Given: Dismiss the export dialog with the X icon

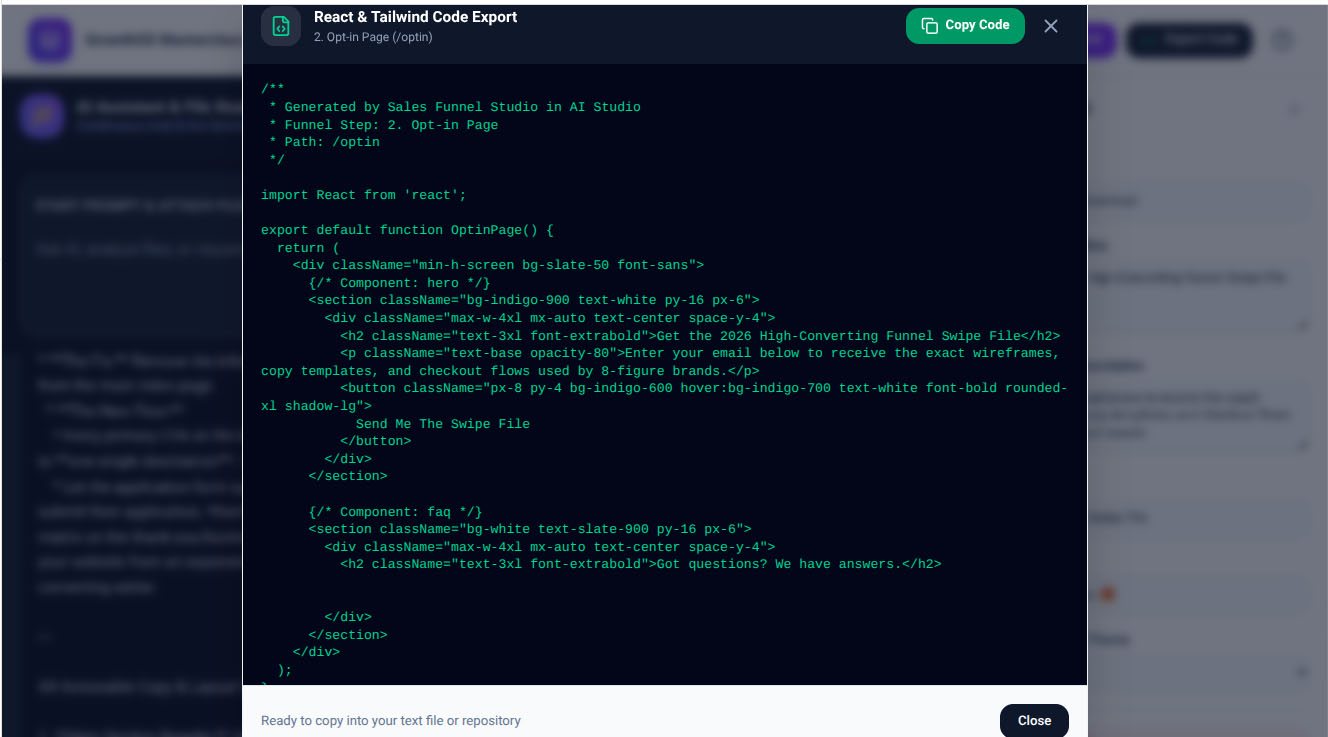Looking at the screenshot, I should [1050, 26].
